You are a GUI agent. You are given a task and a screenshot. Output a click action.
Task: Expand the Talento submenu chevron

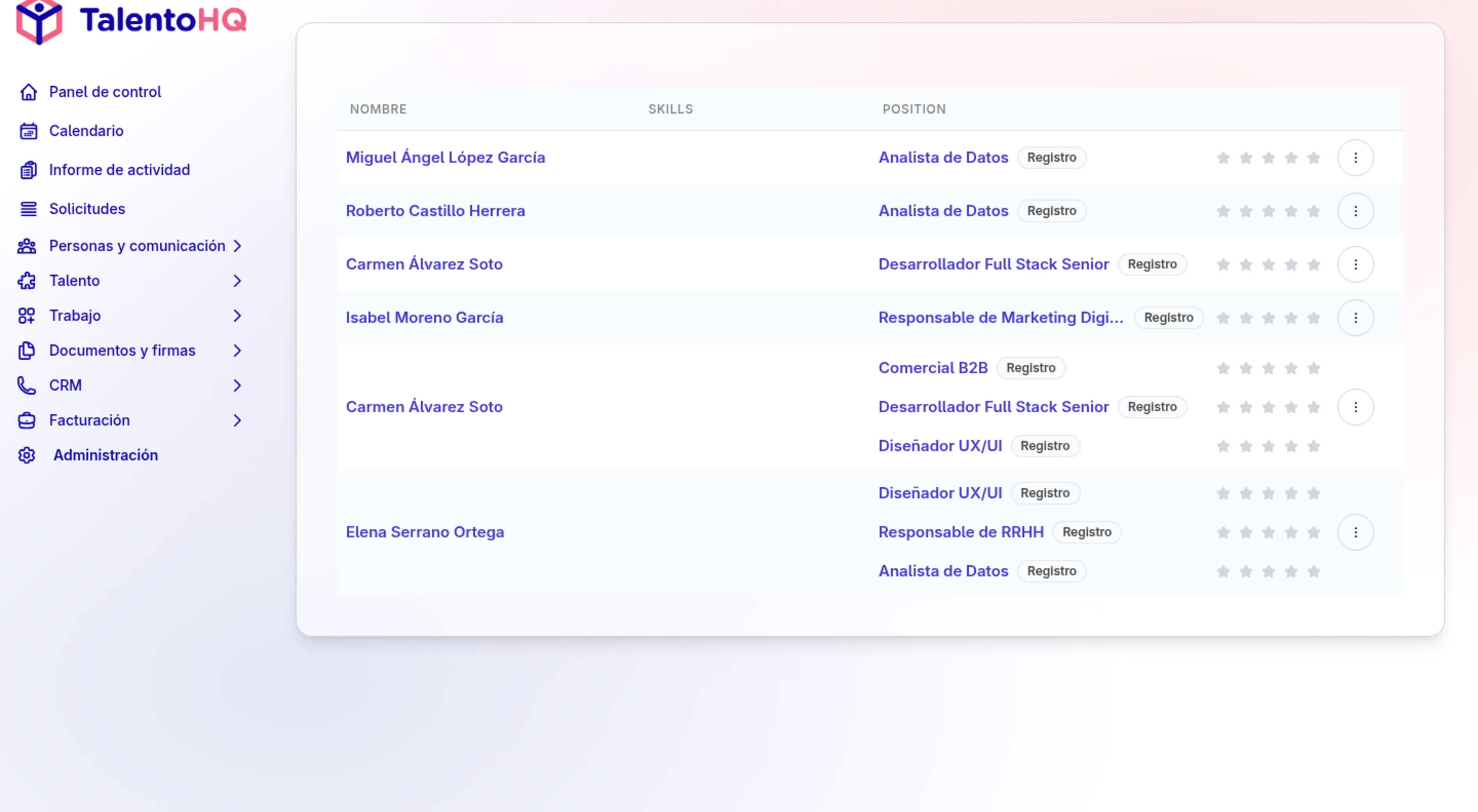(237, 281)
